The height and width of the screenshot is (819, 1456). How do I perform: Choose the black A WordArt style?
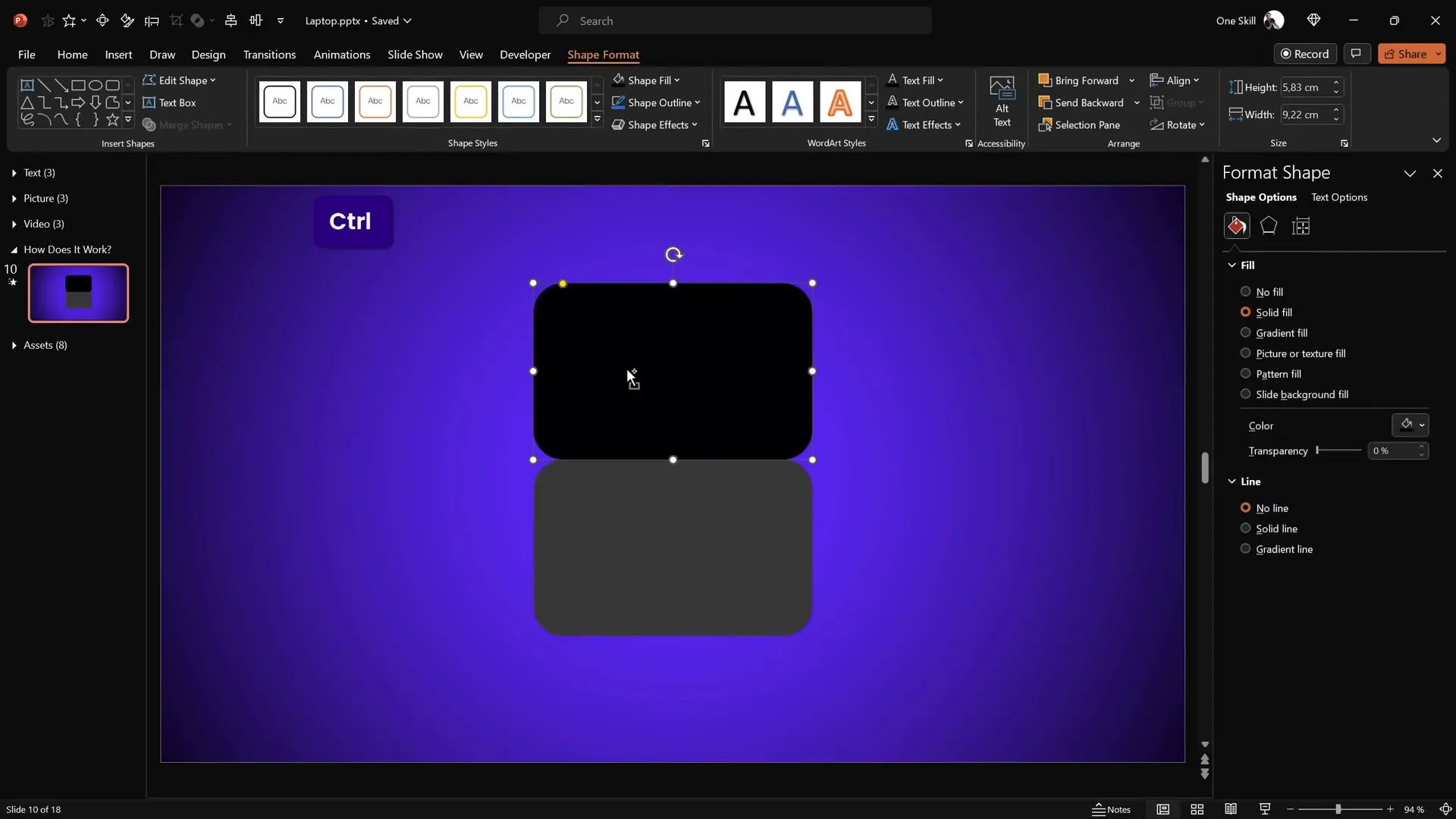[x=745, y=102]
